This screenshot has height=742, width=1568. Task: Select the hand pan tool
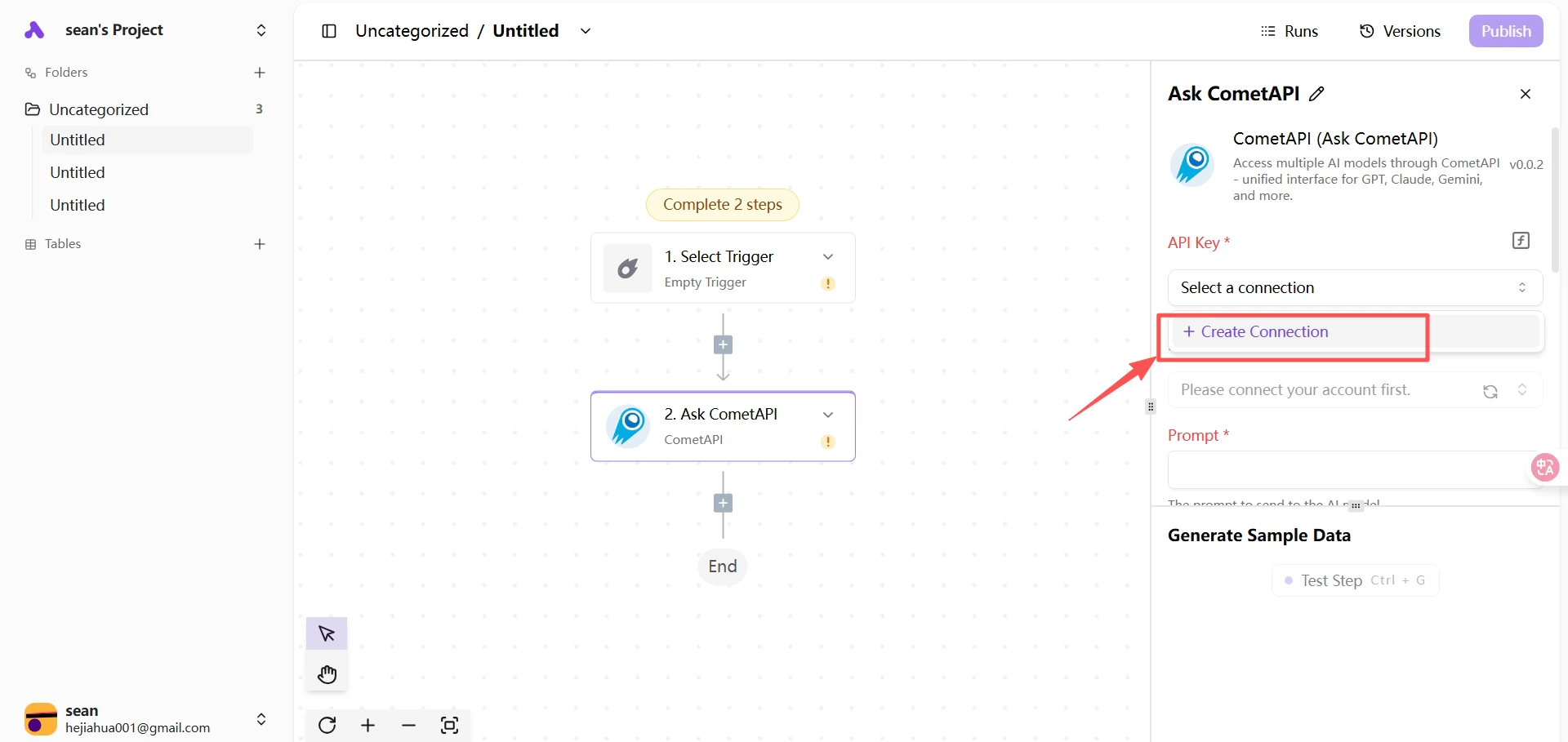[327, 673]
